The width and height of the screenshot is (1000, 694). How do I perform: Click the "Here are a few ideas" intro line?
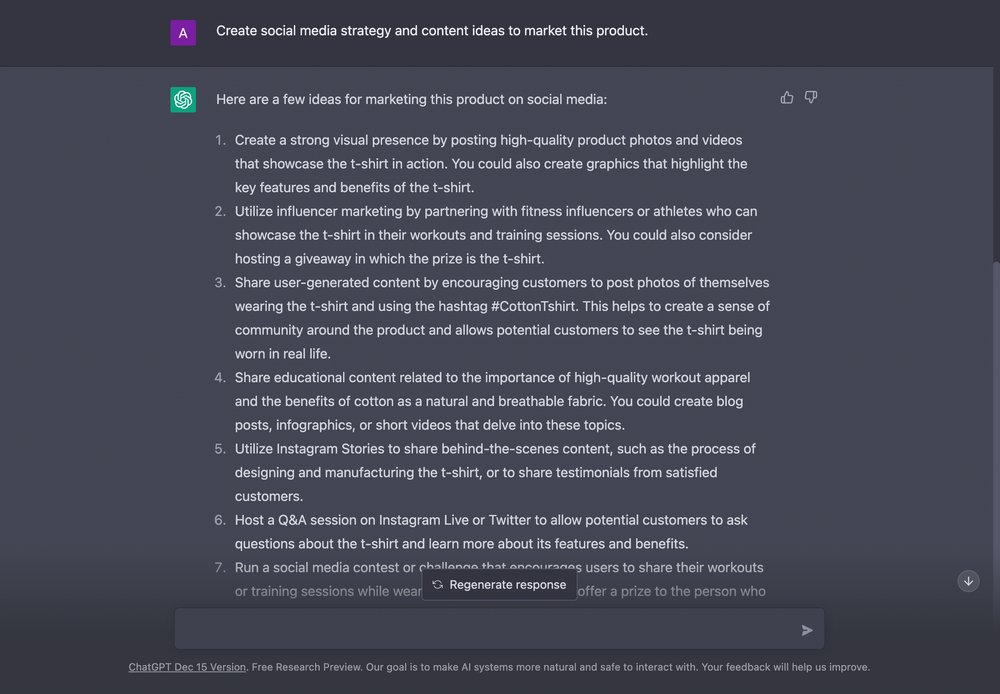(x=411, y=100)
